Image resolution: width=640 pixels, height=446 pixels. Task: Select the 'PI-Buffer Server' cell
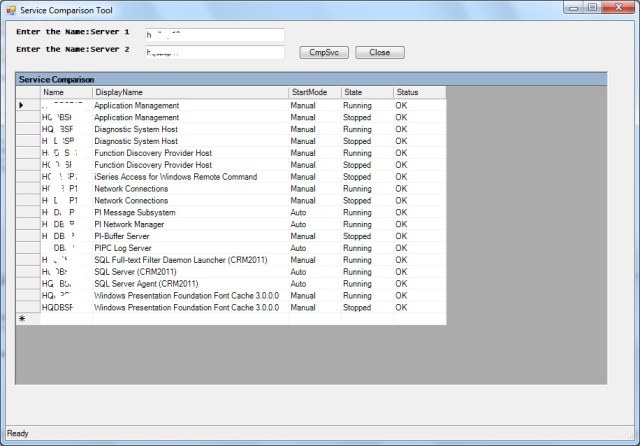click(x=191, y=236)
